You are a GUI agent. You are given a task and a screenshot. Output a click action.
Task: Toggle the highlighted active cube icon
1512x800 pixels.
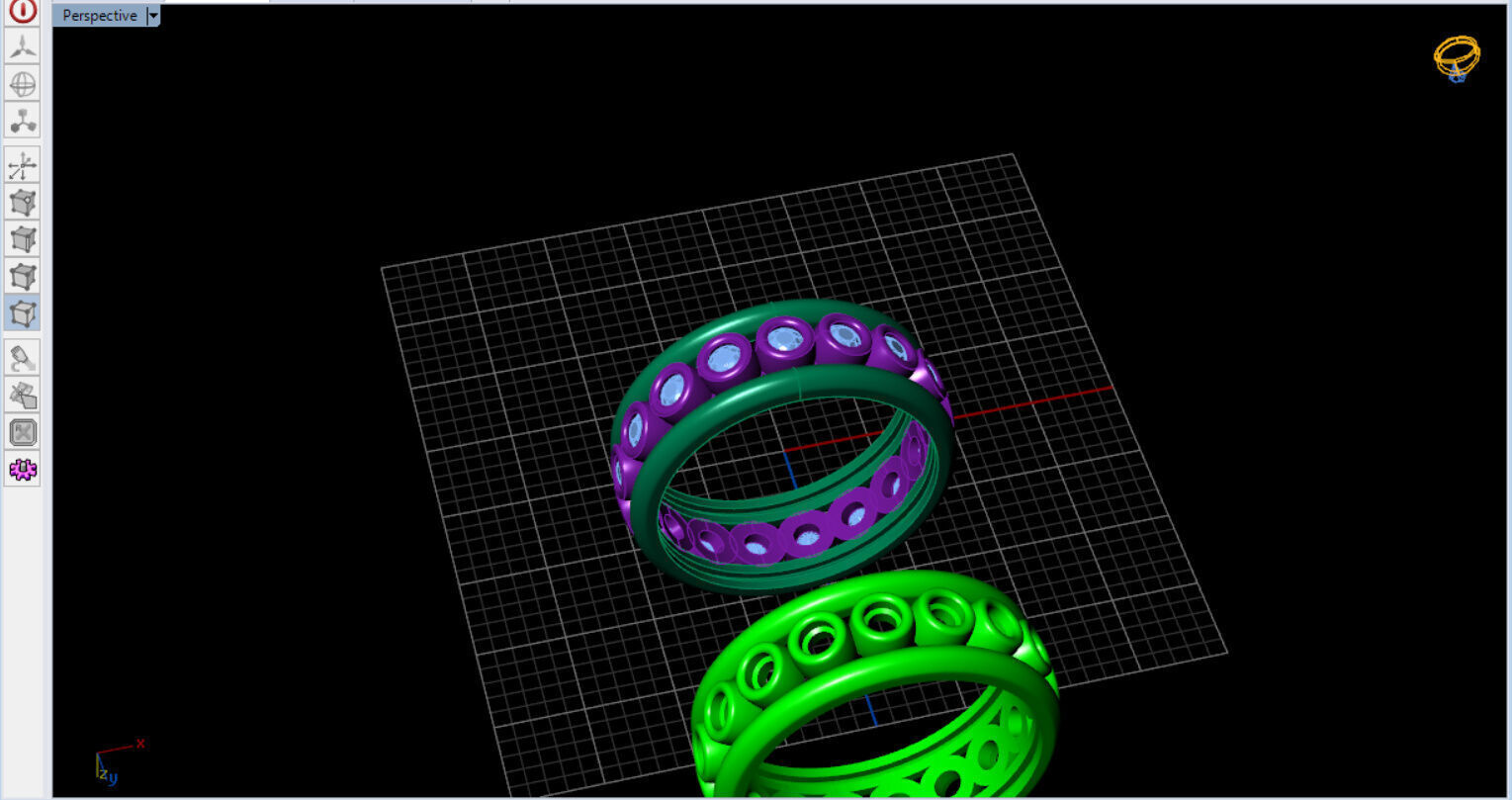(23, 313)
